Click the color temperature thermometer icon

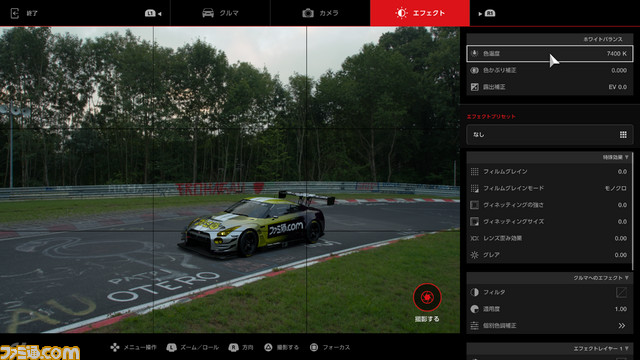click(x=474, y=53)
